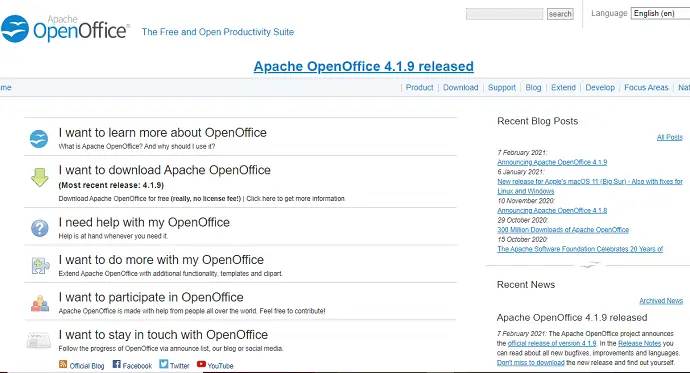The image size is (690, 373).
Task: Click the people participate icon
Action: [x=40, y=303]
